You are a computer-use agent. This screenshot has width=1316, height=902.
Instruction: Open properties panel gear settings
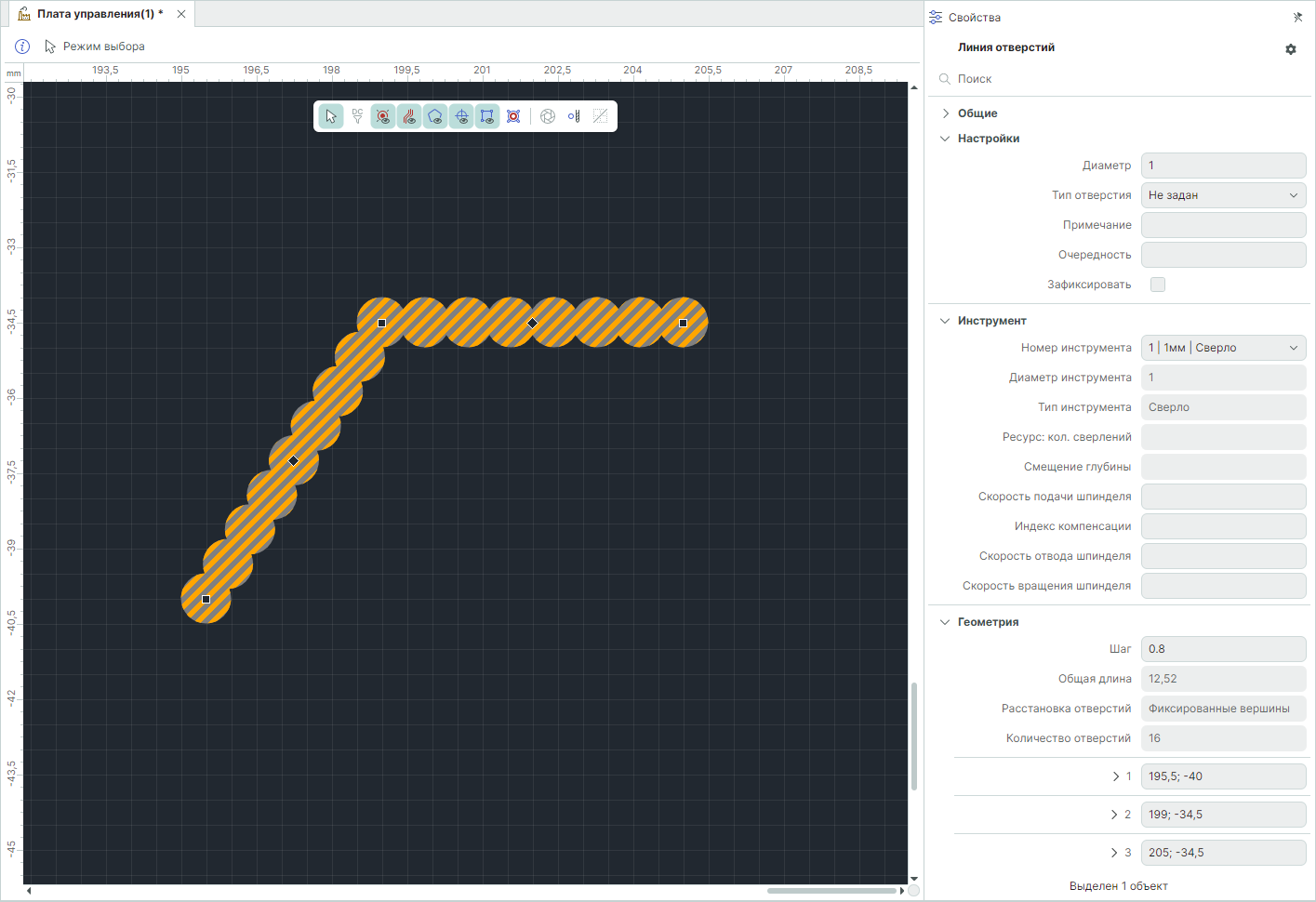[1291, 49]
